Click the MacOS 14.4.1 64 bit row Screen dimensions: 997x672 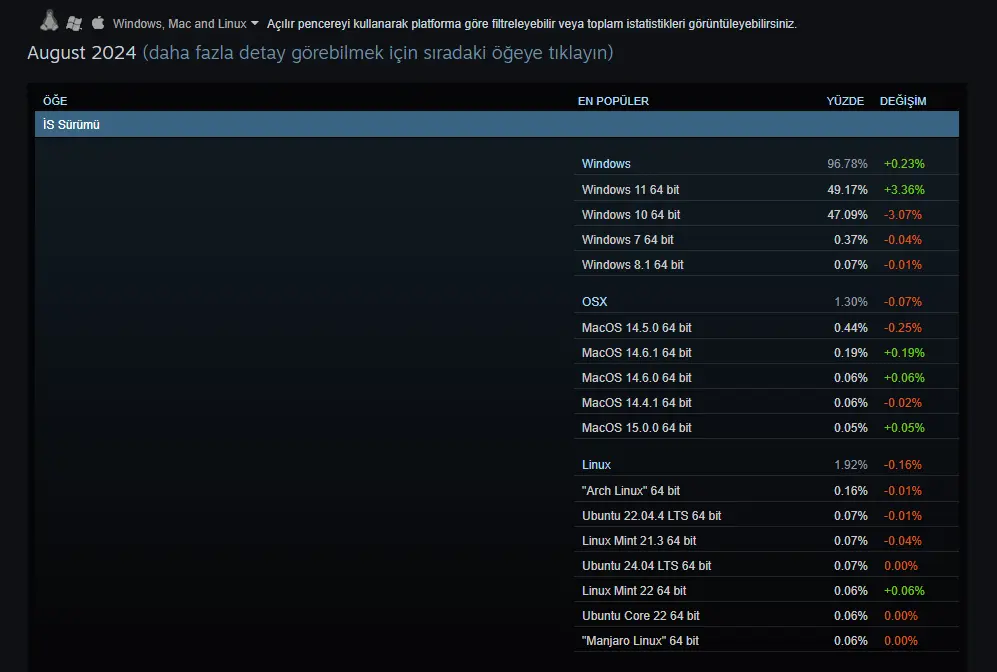pos(766,402)
